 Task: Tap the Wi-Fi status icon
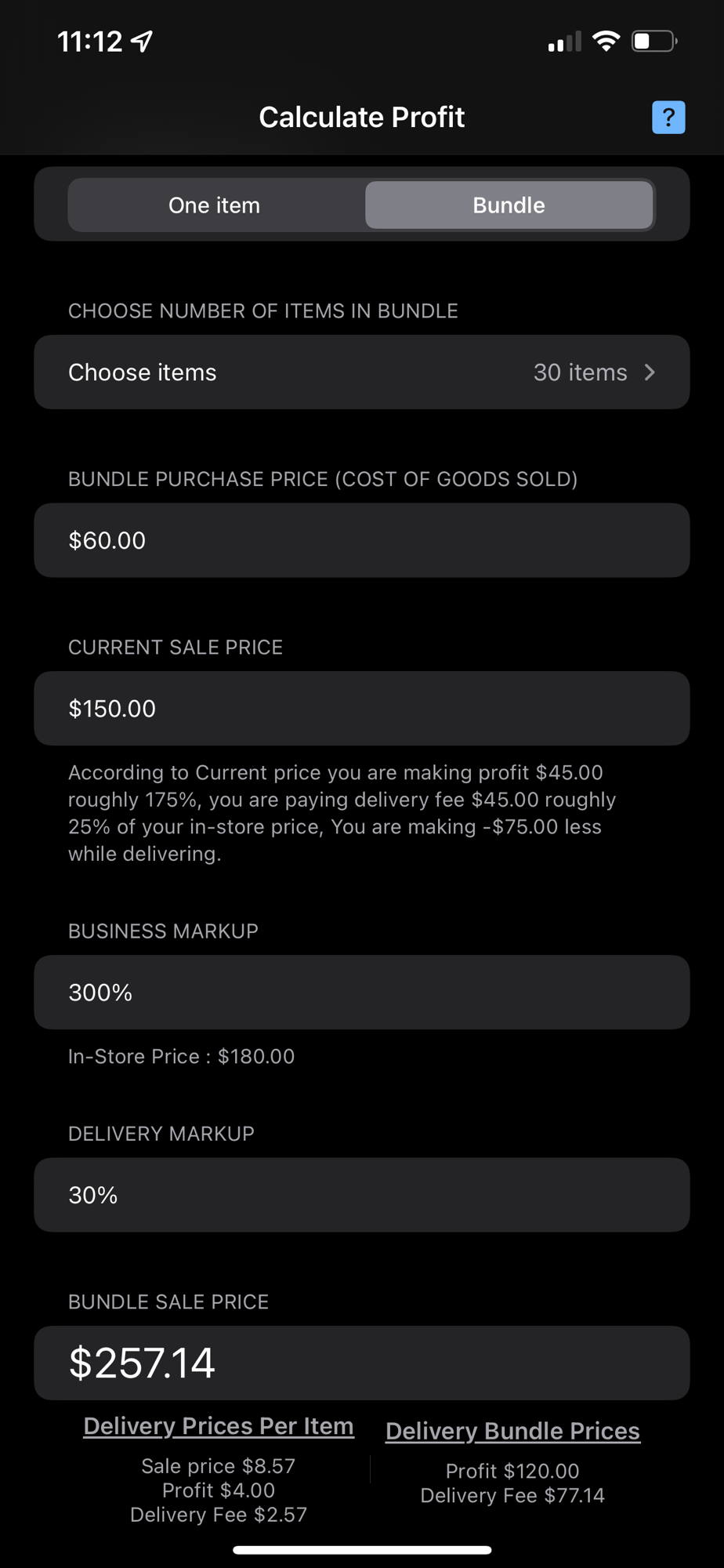pos(606,41)
